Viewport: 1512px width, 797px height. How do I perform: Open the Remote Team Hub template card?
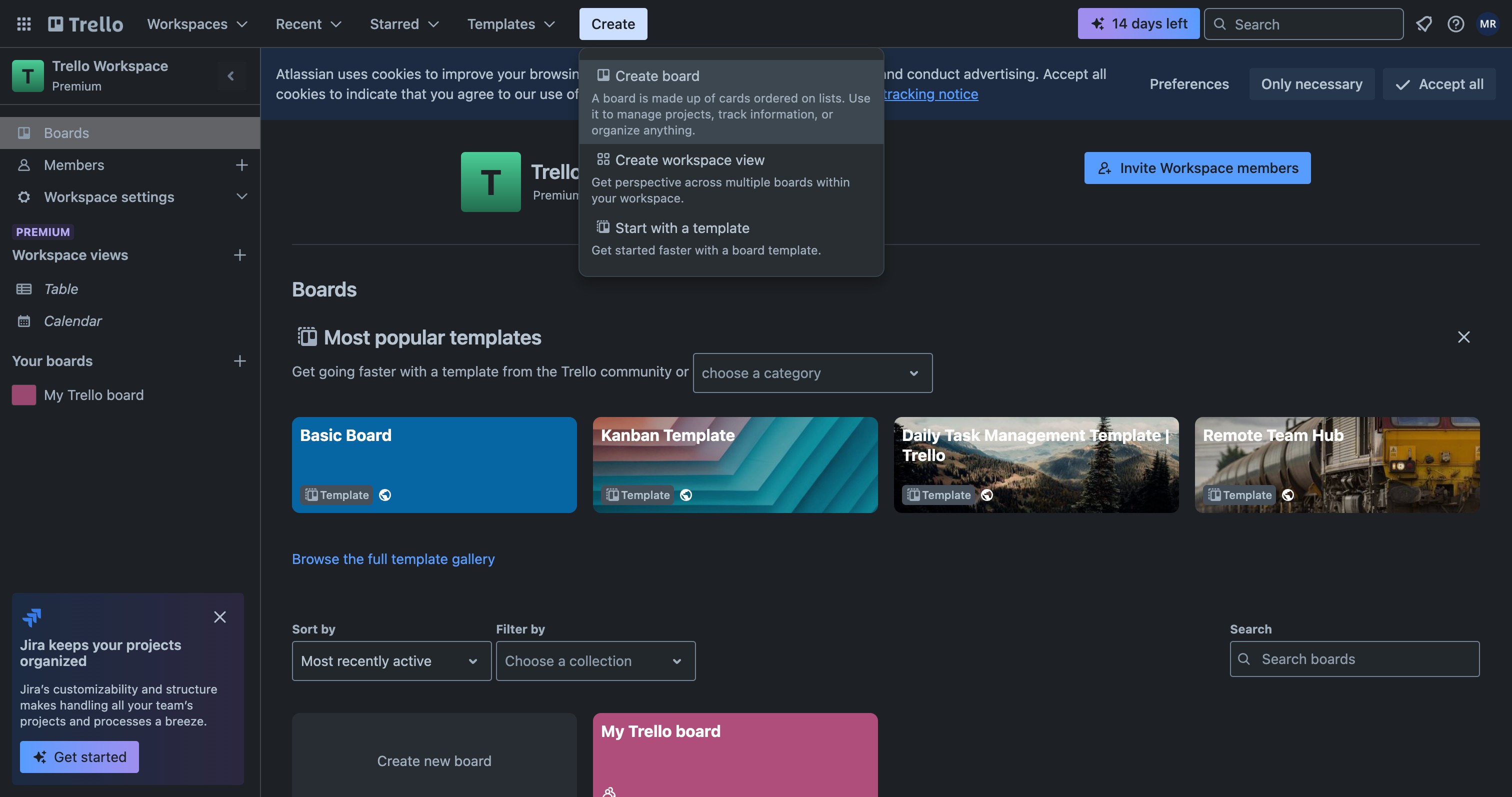pos(1337,465)
